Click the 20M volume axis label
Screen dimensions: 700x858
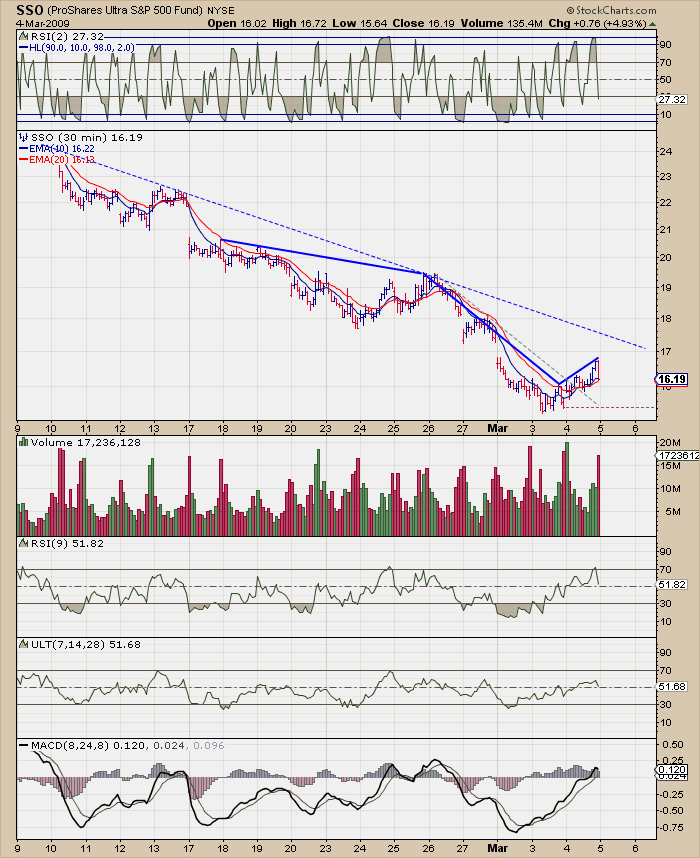(x=670, y=442)
